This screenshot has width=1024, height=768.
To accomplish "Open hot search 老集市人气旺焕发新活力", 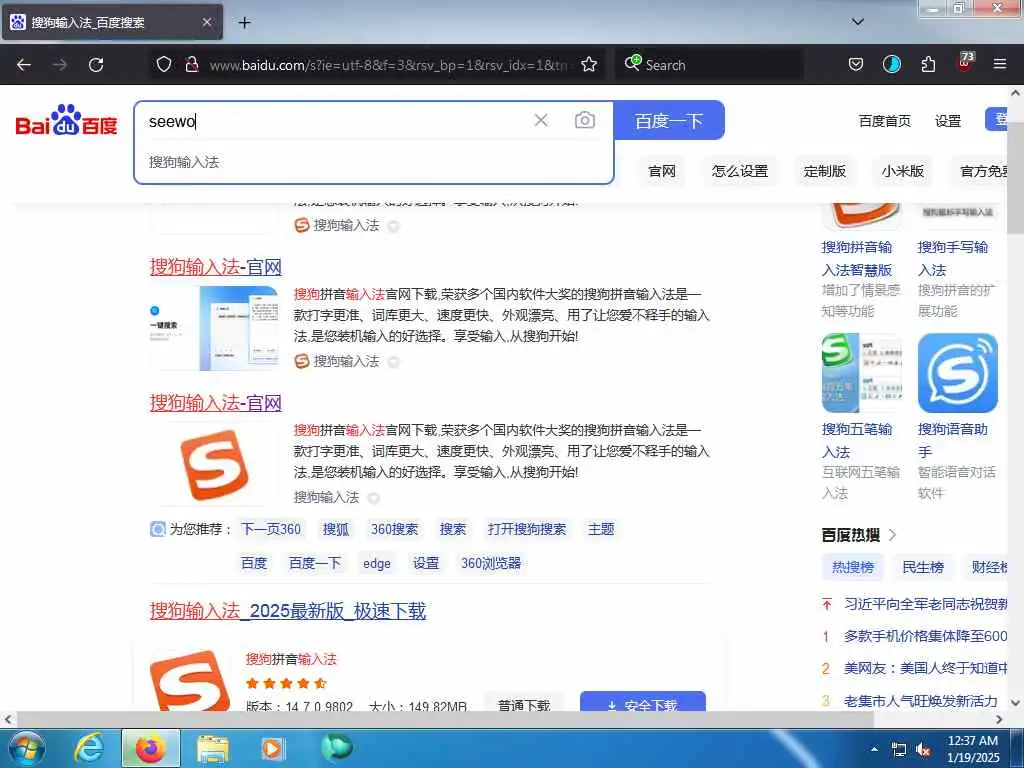I will click(x=920, y=701).
